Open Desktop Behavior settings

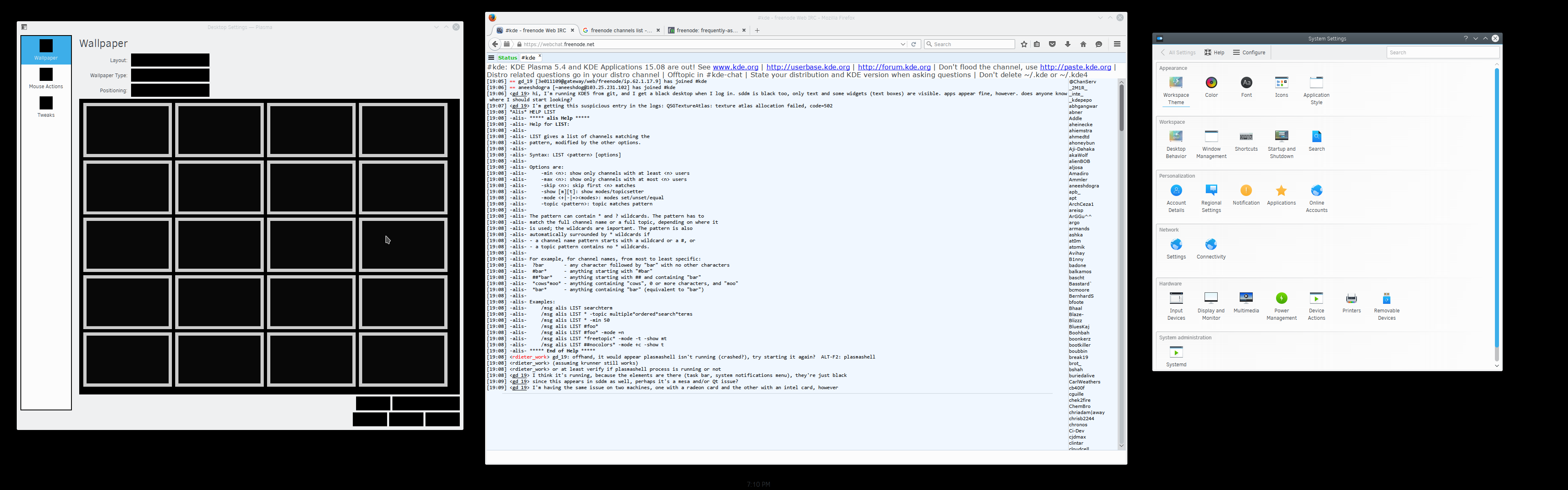[x=1176, y=144]
